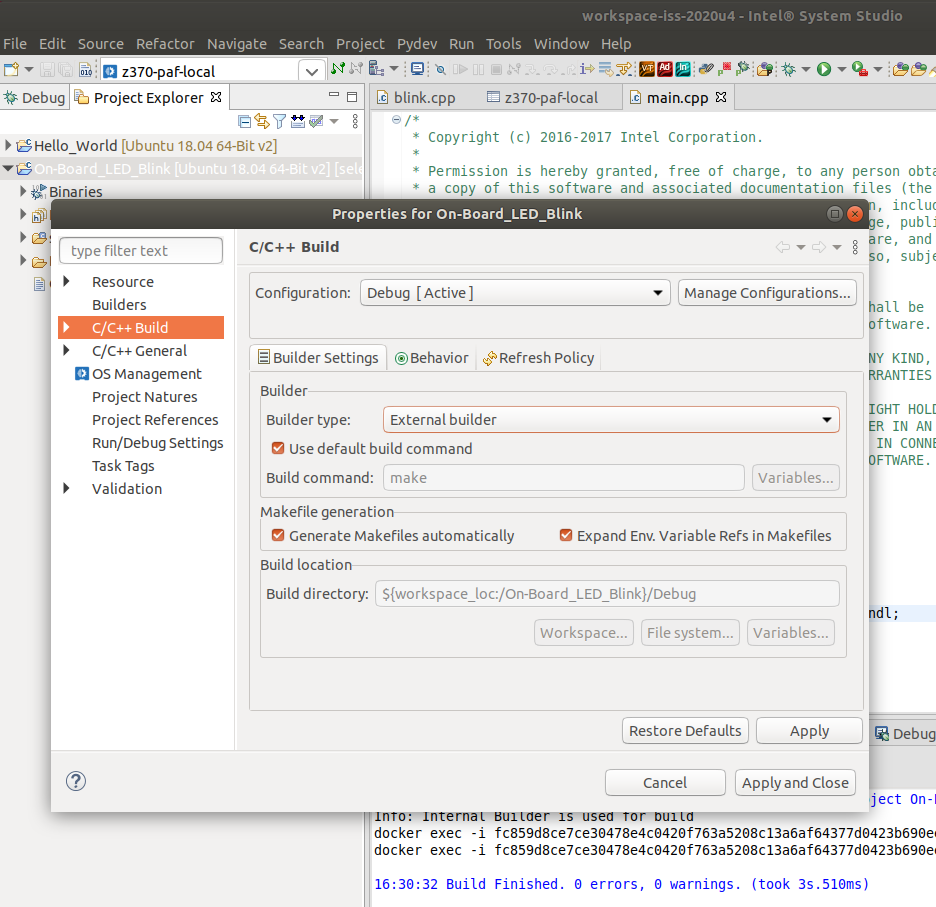Click the filter funnel icon in Project Explorer
This screenshot has width=936, height=907.
(x=280, y=121)
